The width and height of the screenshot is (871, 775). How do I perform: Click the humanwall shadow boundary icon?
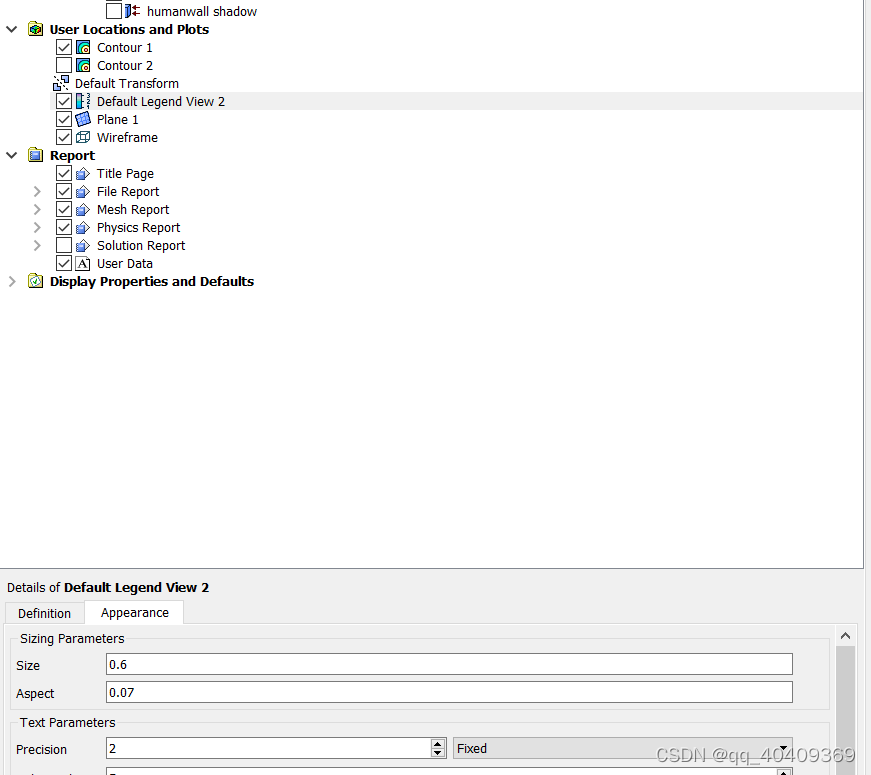click(132, 11)
